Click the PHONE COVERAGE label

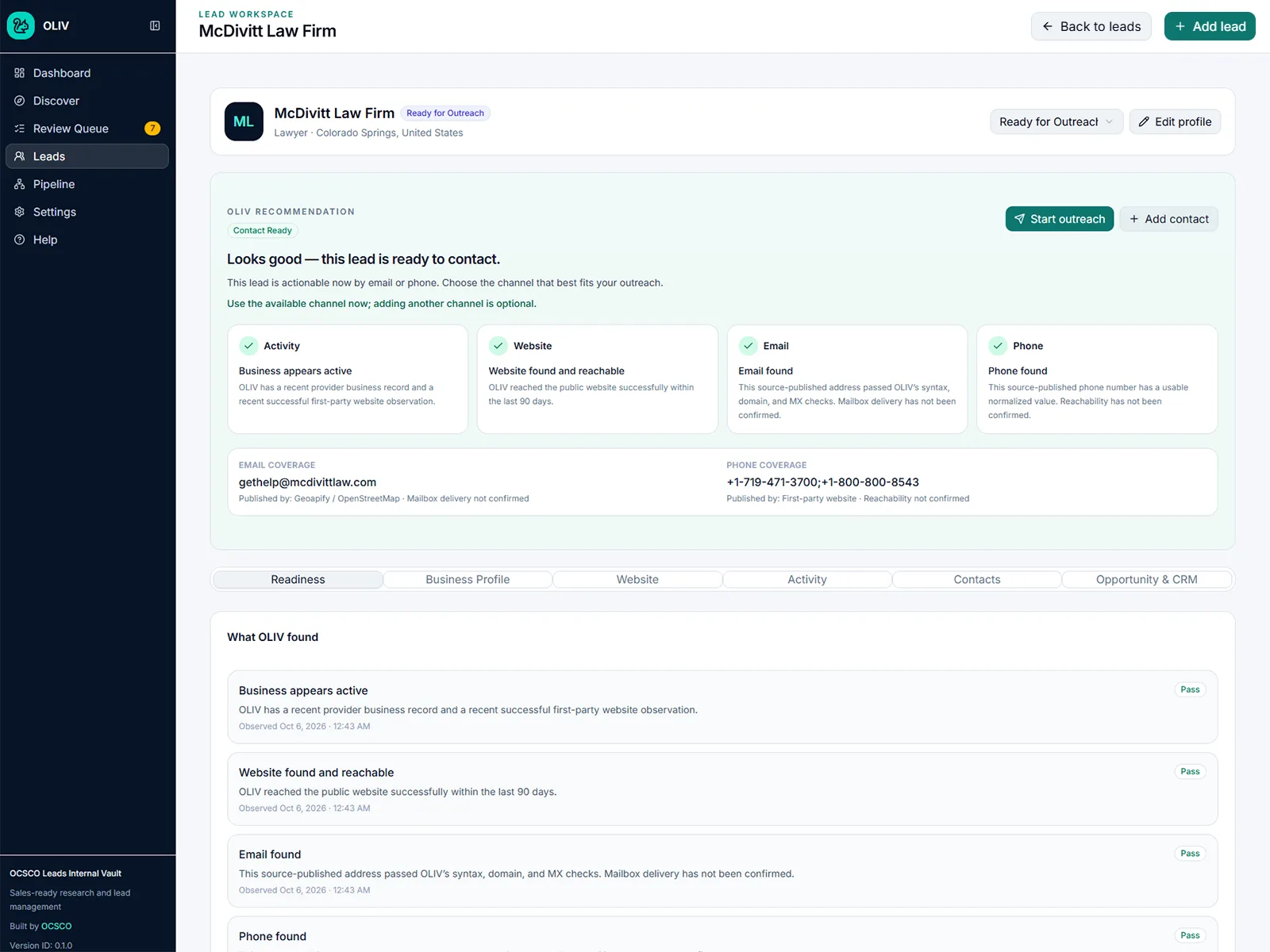pyautogui.click(x=766, y=465)
